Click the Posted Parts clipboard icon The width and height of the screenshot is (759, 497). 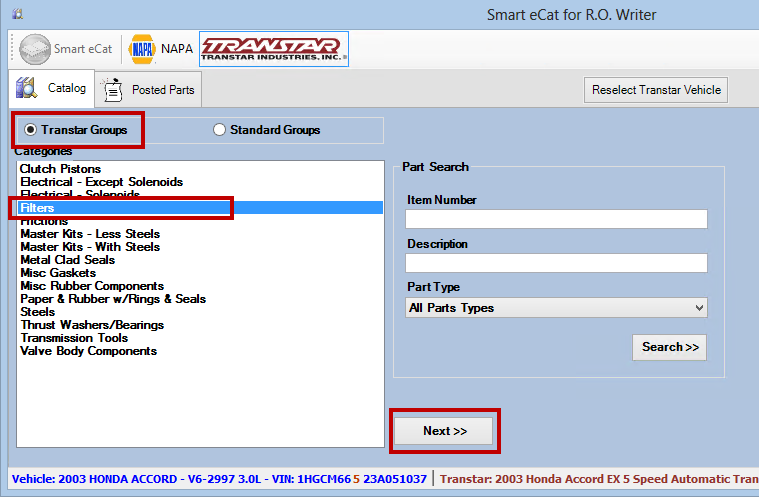(x=114, y=89)
